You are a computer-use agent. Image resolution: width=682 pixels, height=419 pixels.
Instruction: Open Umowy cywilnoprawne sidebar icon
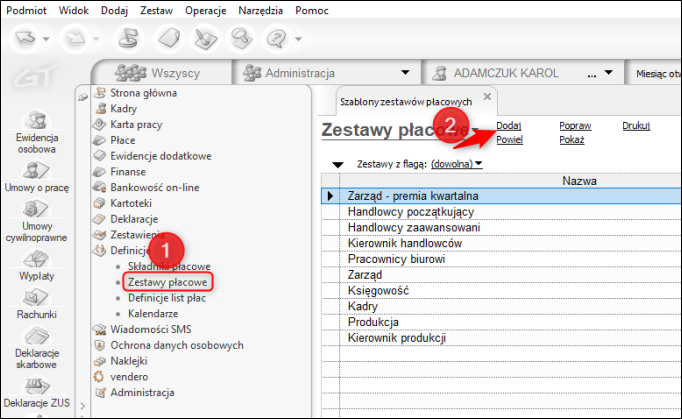[37, 221]
